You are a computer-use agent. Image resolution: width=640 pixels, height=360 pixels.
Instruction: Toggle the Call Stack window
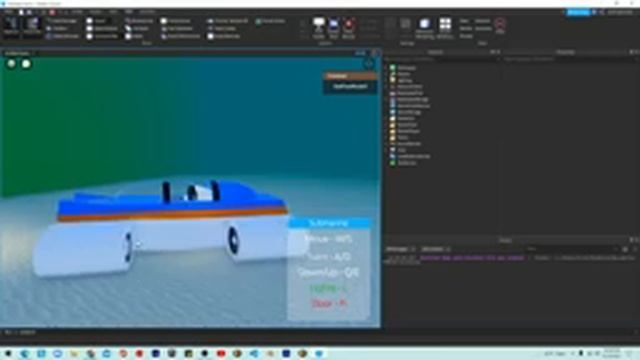(x=137, y=29)
